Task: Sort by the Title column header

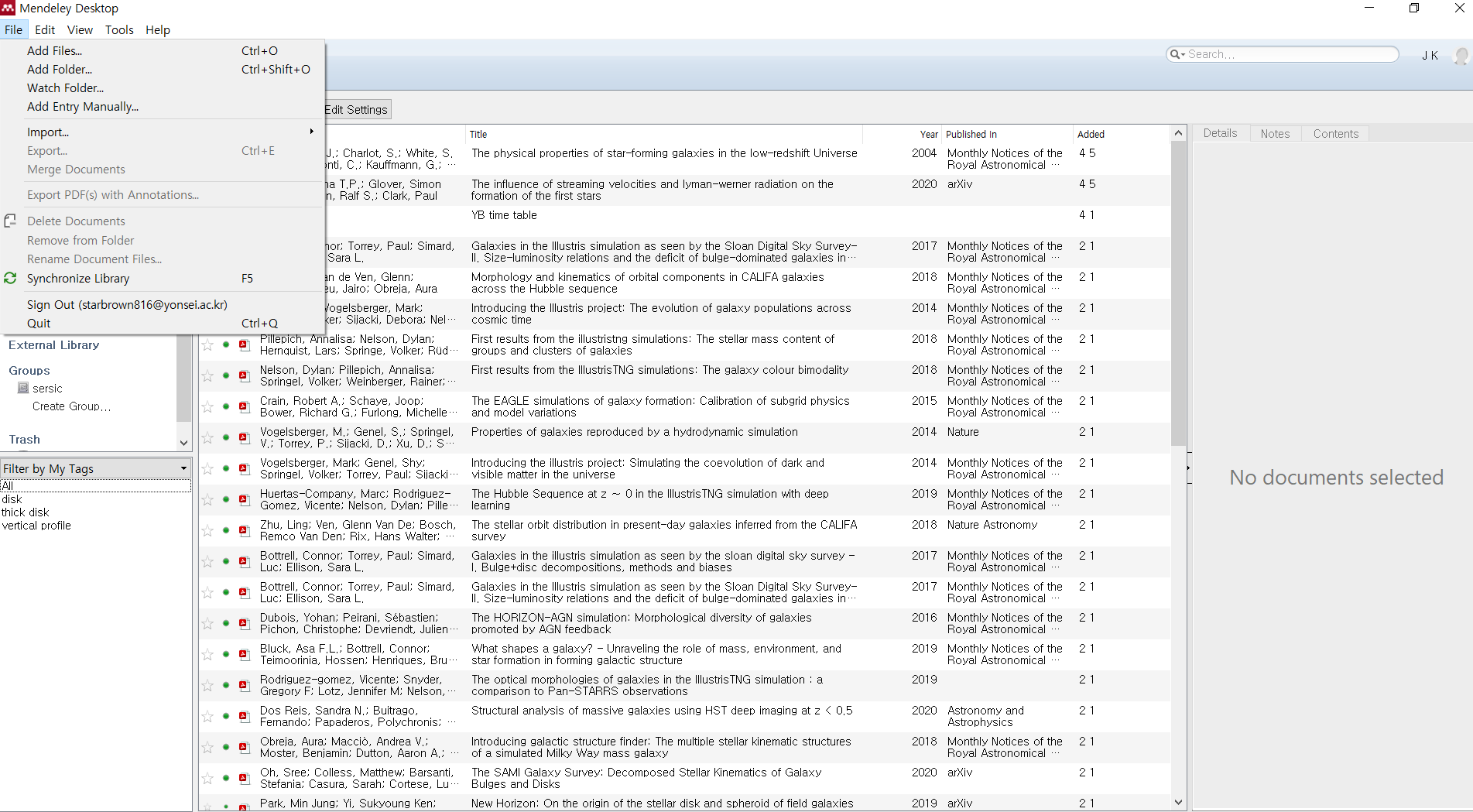Action: (664, 134)
